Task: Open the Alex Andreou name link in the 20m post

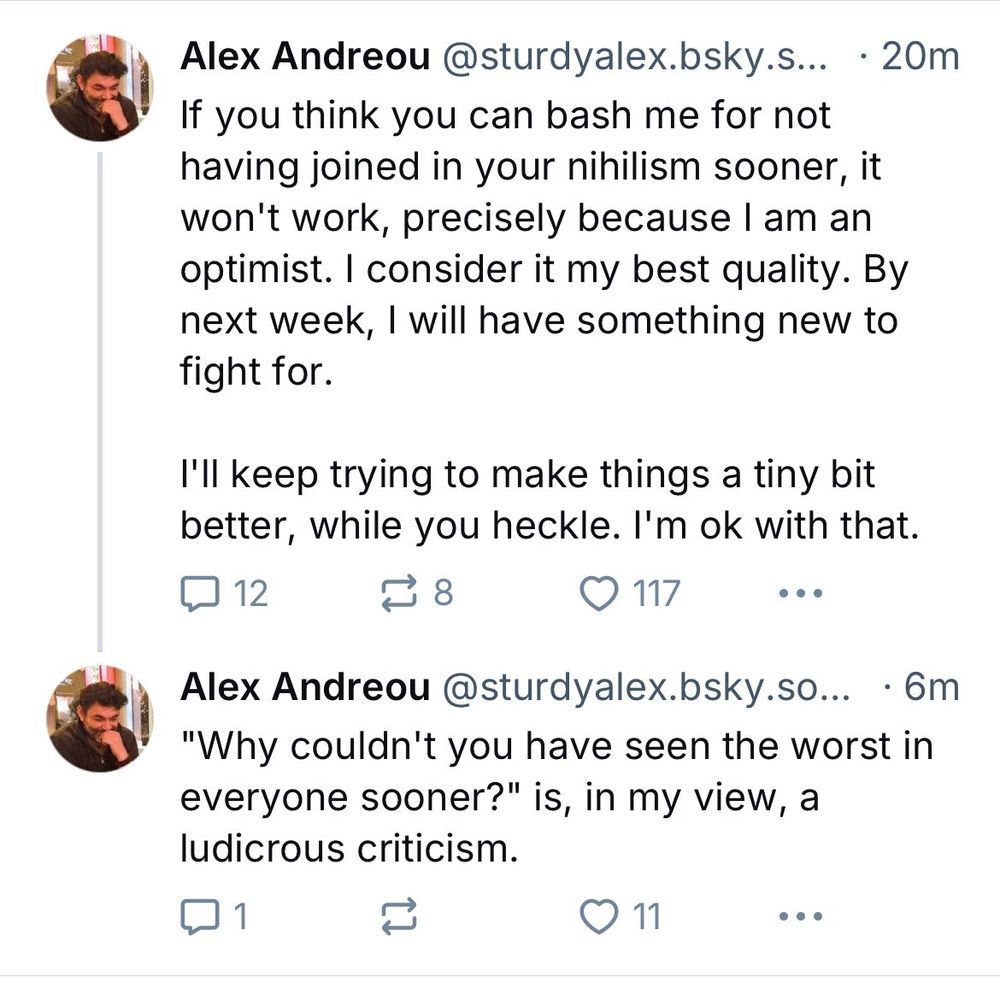Action: 304,58
